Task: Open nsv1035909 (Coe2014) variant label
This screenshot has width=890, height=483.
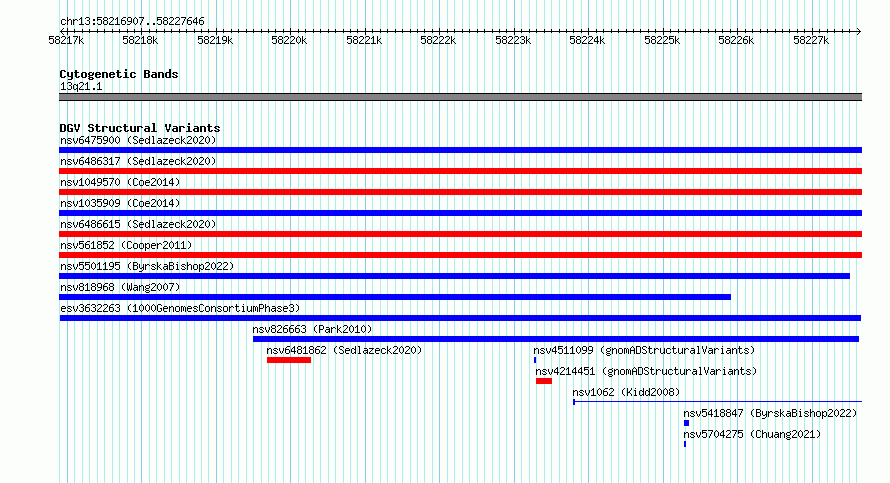Action: coord(120,203)
